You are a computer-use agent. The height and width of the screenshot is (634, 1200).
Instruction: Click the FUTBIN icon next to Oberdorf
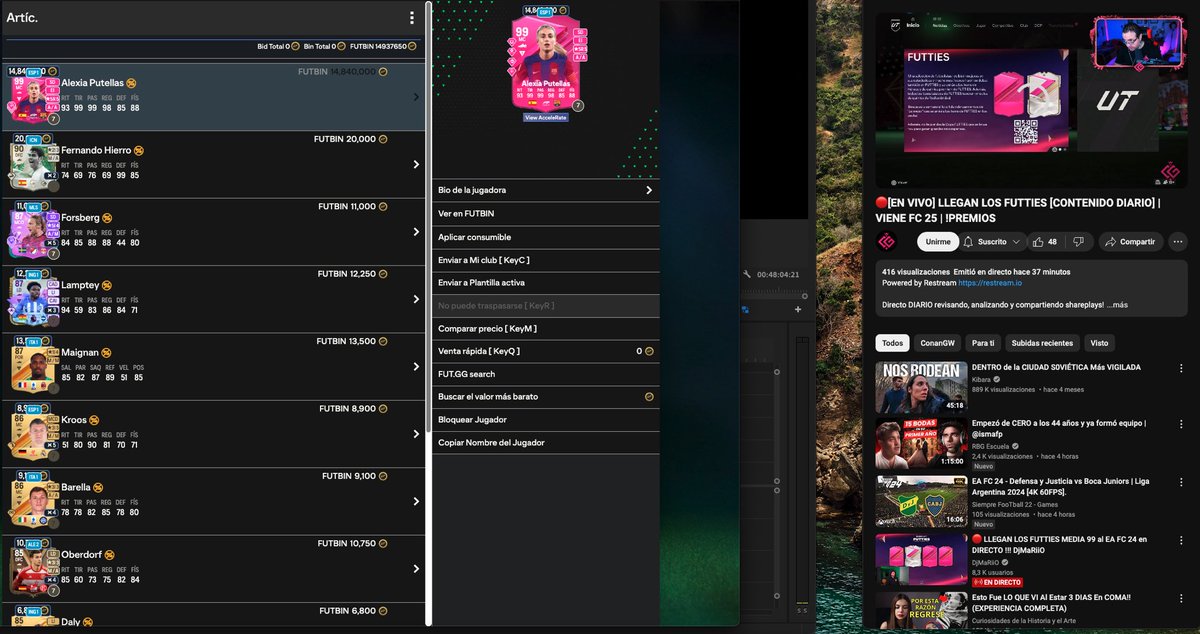point(109,555)
